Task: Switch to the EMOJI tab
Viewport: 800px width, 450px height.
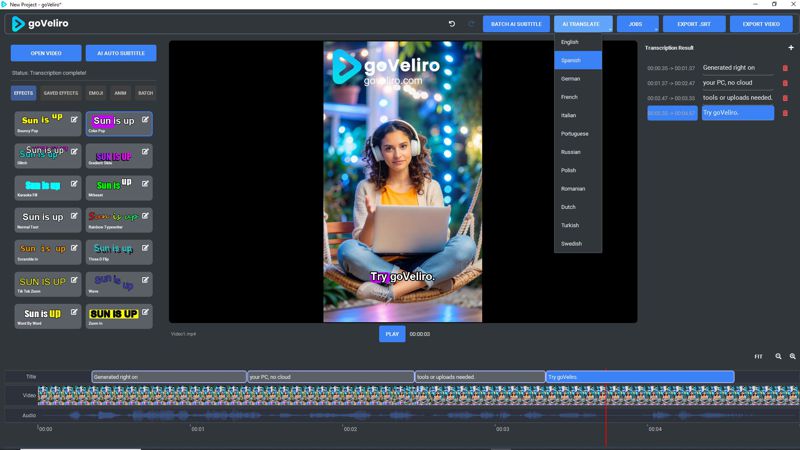Action: (96, 93)
